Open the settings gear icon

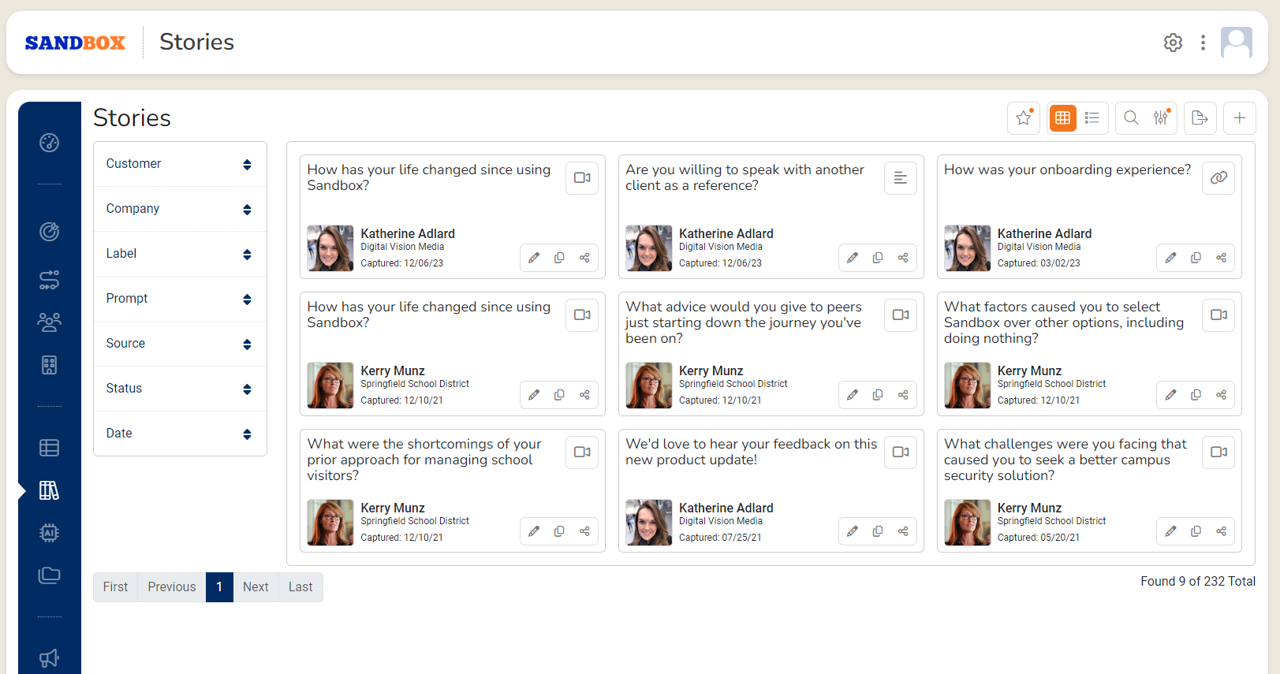pos(1173,43)
